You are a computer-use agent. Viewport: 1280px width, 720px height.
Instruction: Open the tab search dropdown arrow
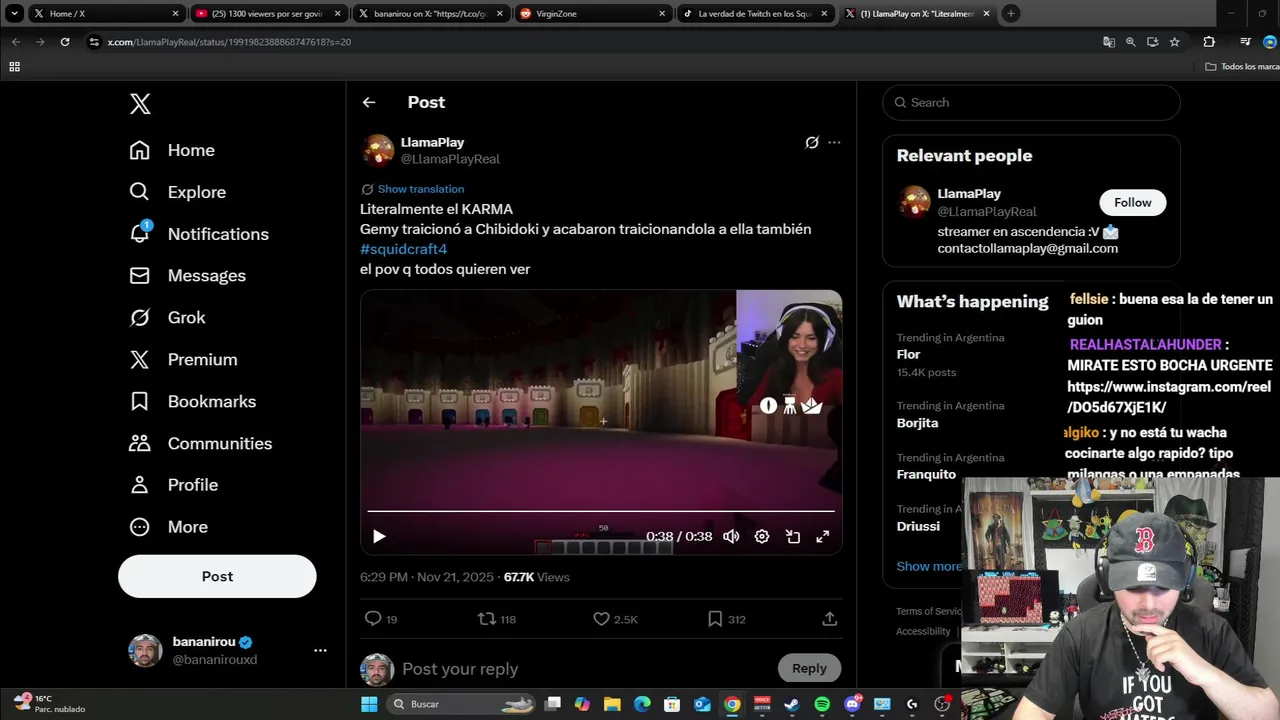(14, 14)
